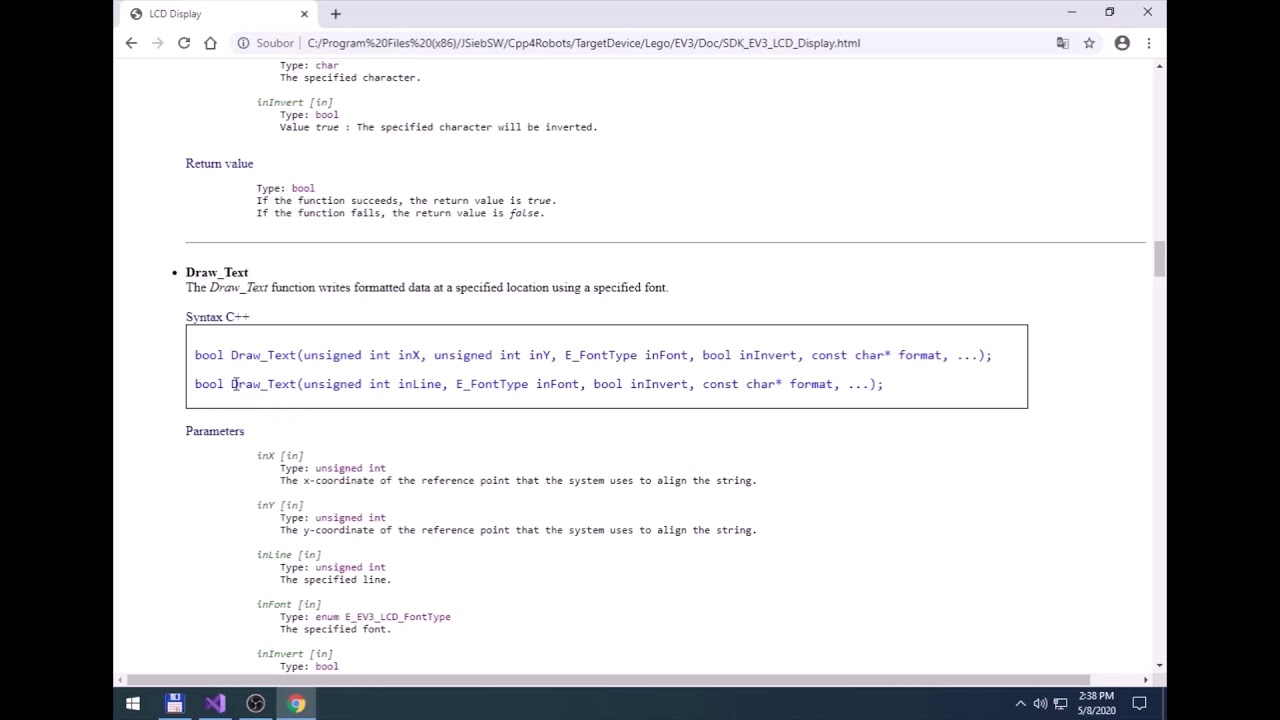Click the inLine [in] parameter name
This screenshot has height=720, width=1280.
289,555
